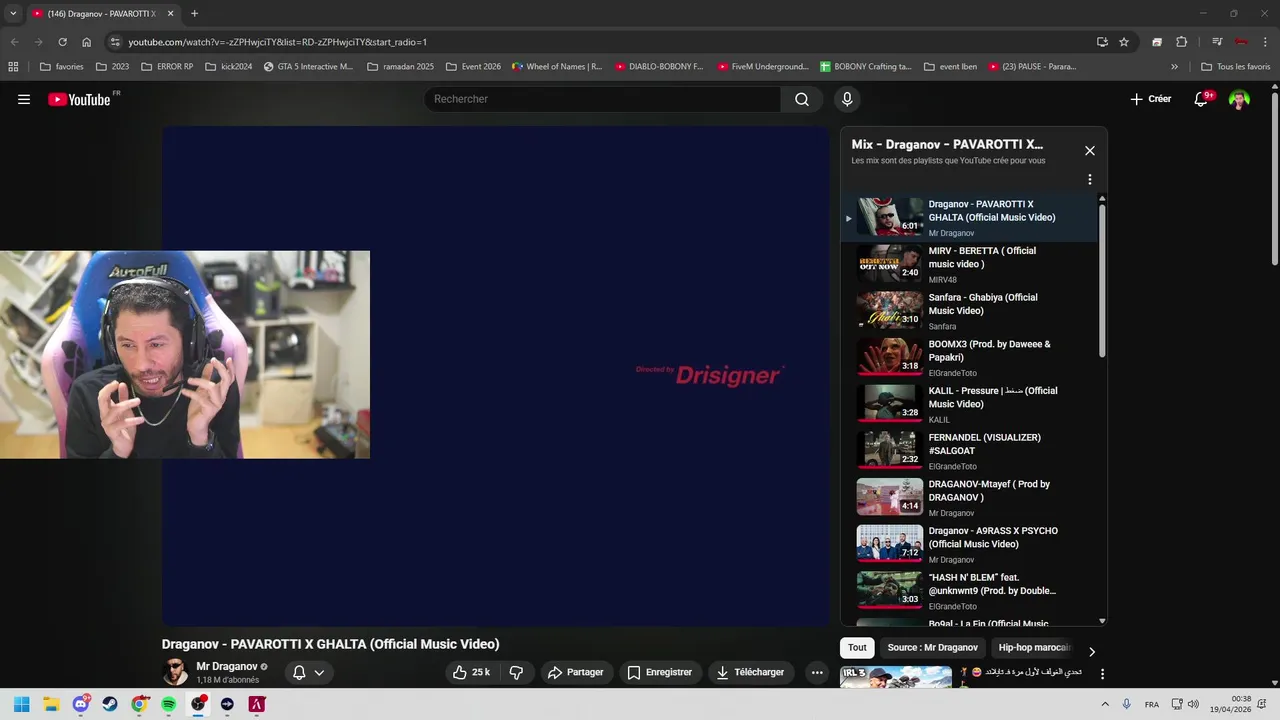Image resolution: width=1280 pixels, height=720 pixels.
Task: Open a new browser tab
Action: [194, 14]
